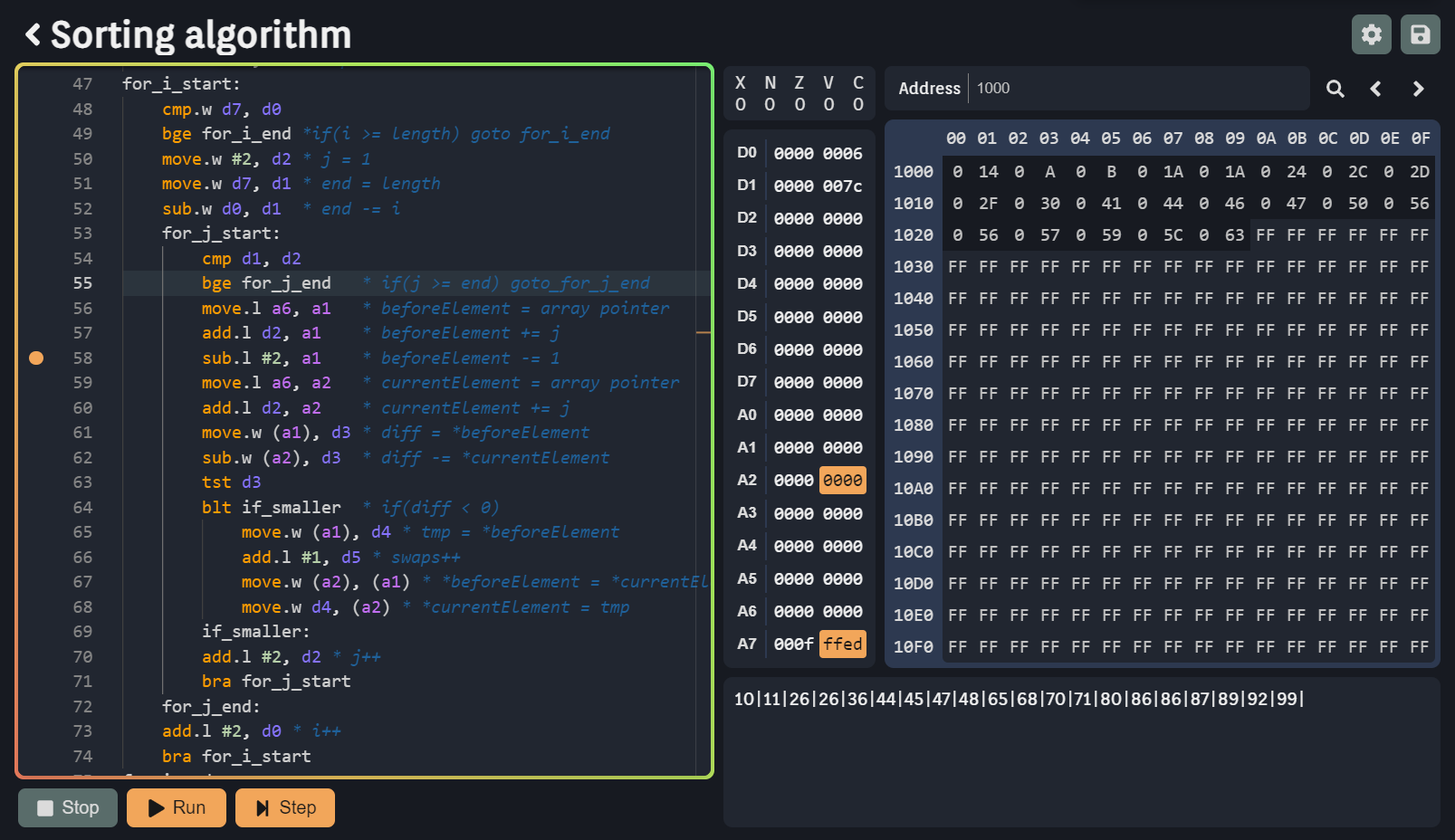Go to previous memory page with left chevron
The image size is (1455, 840).
point(1375,88)
